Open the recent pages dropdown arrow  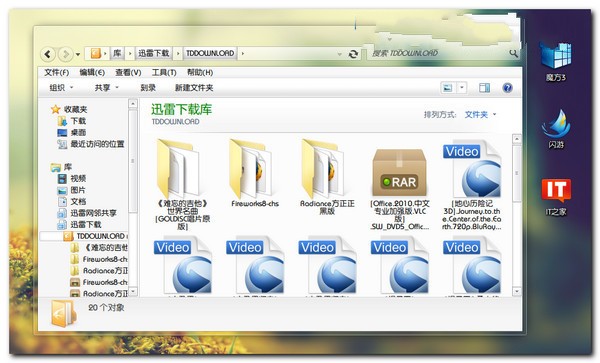pyautogui.click(x=78, y=54)
